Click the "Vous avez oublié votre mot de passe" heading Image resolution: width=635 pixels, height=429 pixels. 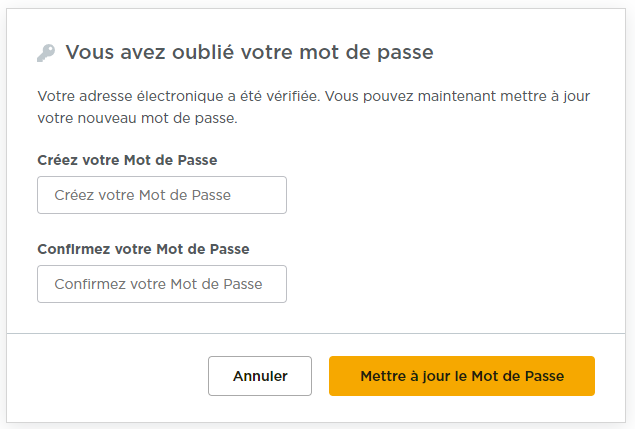coord(249,53)
